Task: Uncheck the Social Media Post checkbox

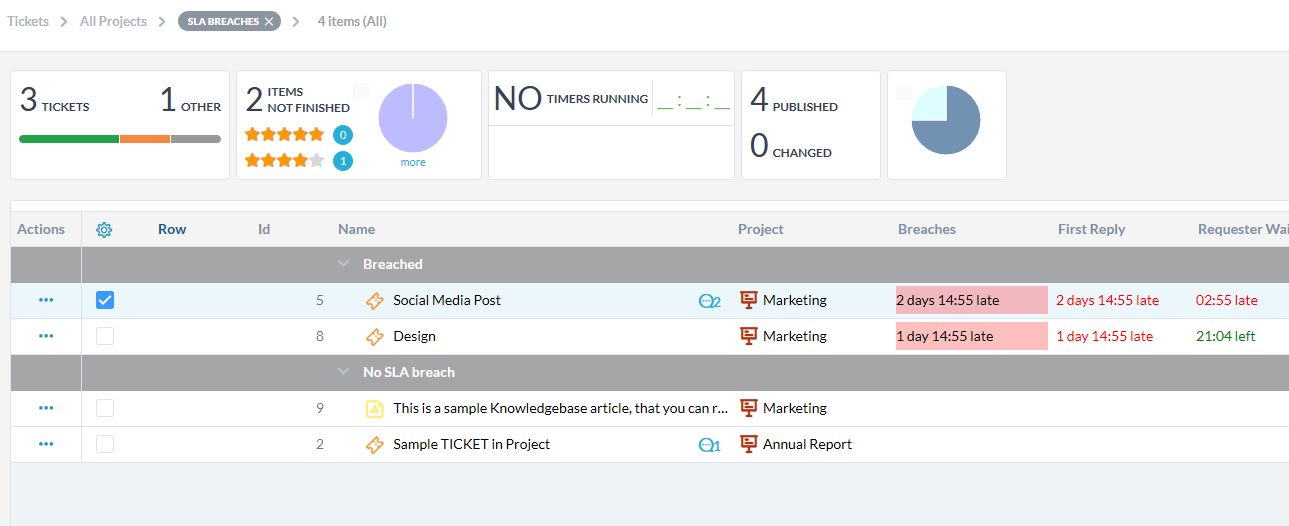Action: pyautogui.click(x=105, y=300)
